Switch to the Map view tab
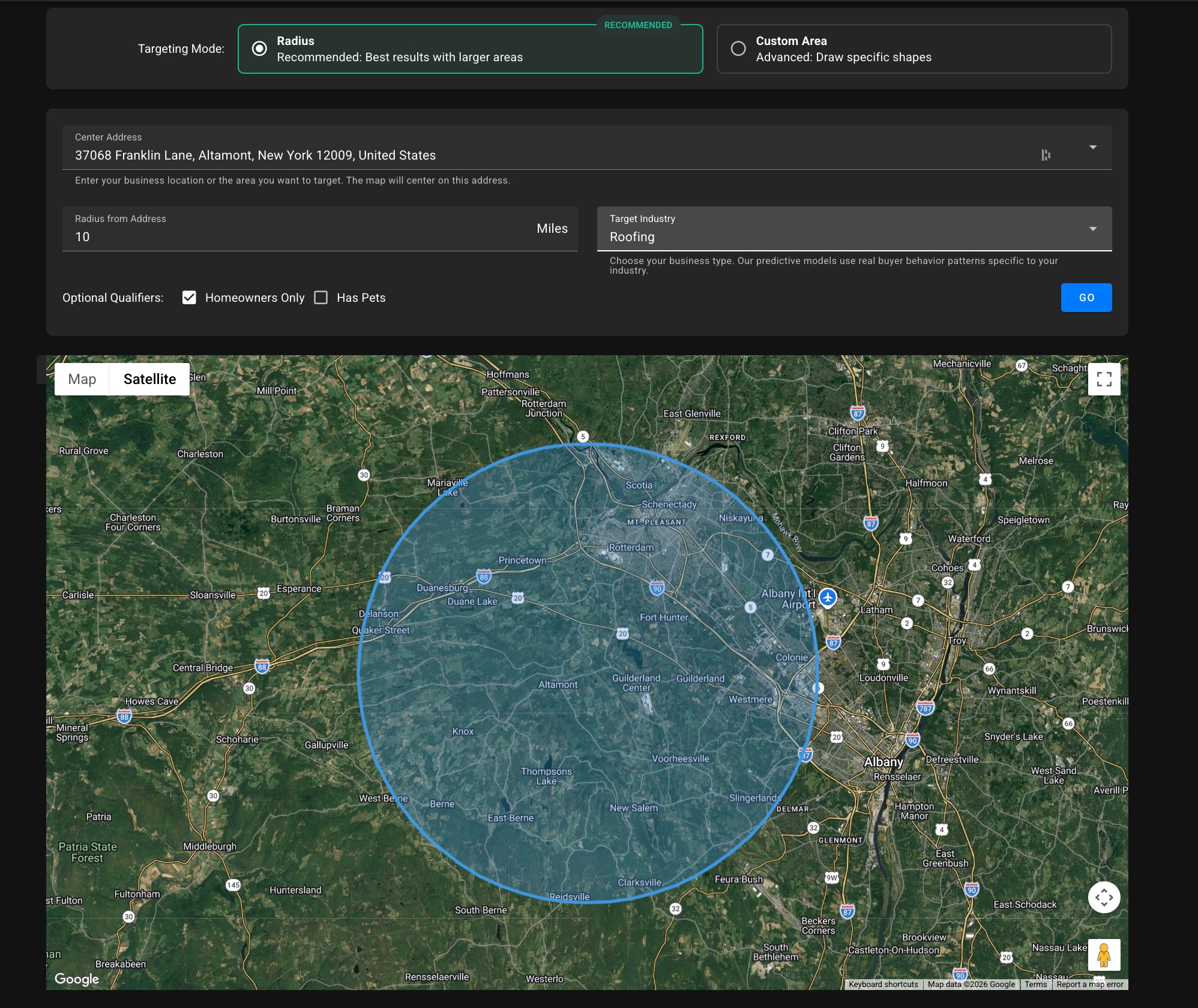Image resolution: width=1198 pixels, height=1008 pixels. (x=82, y=379)
